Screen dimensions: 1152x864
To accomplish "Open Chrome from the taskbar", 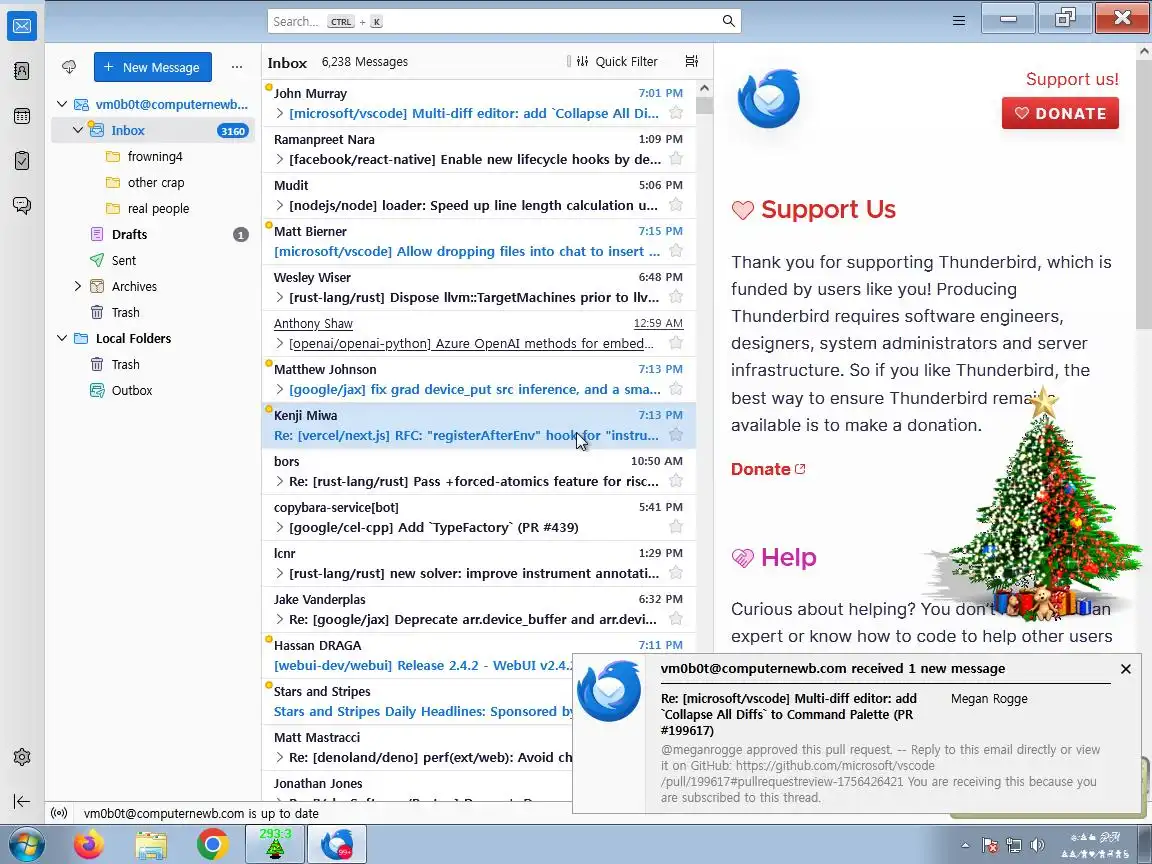I will (x=212, y=845).
